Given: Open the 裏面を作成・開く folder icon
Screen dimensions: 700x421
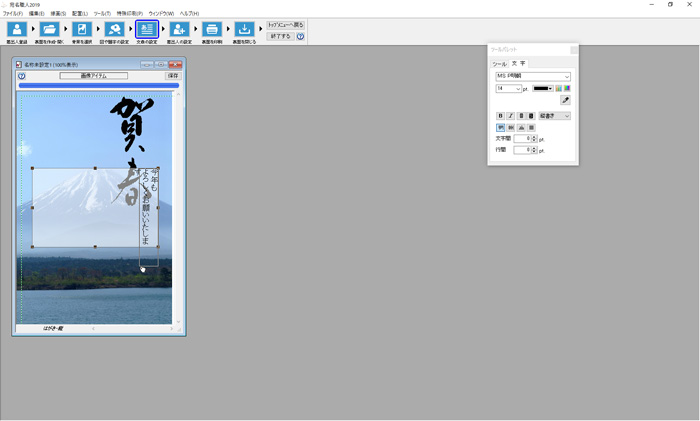Looking at the screenshot, I should pyautogui.click(x=49, y=30).
